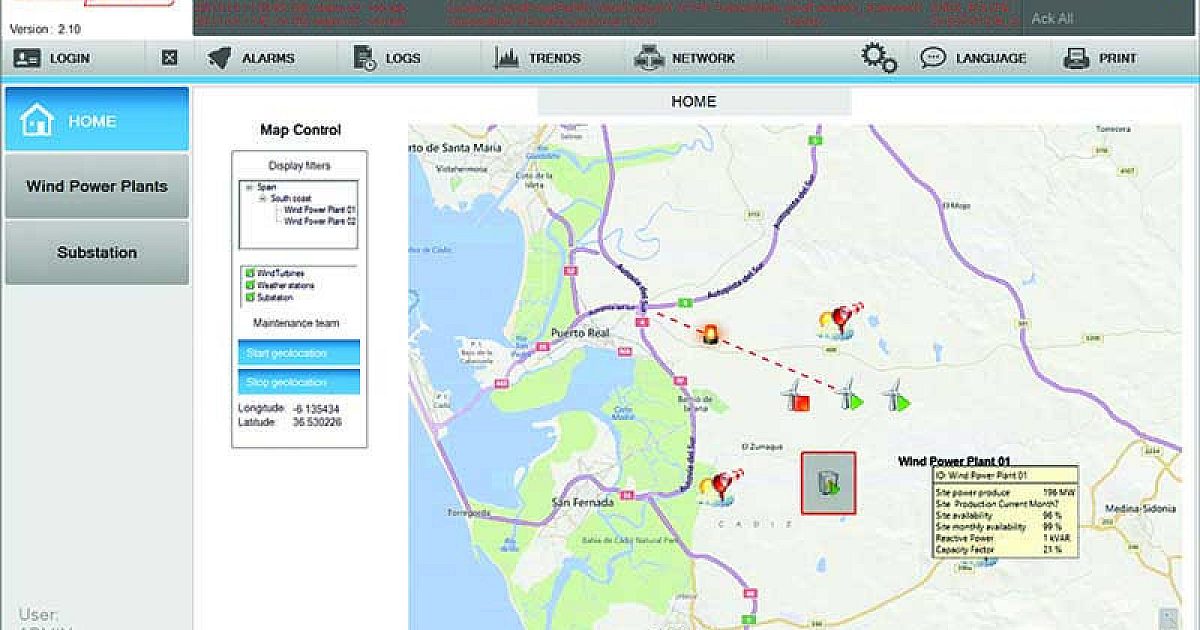Collapse the Spain tree node
Viewport: 1200px width, 630px height.
[248, 187]
